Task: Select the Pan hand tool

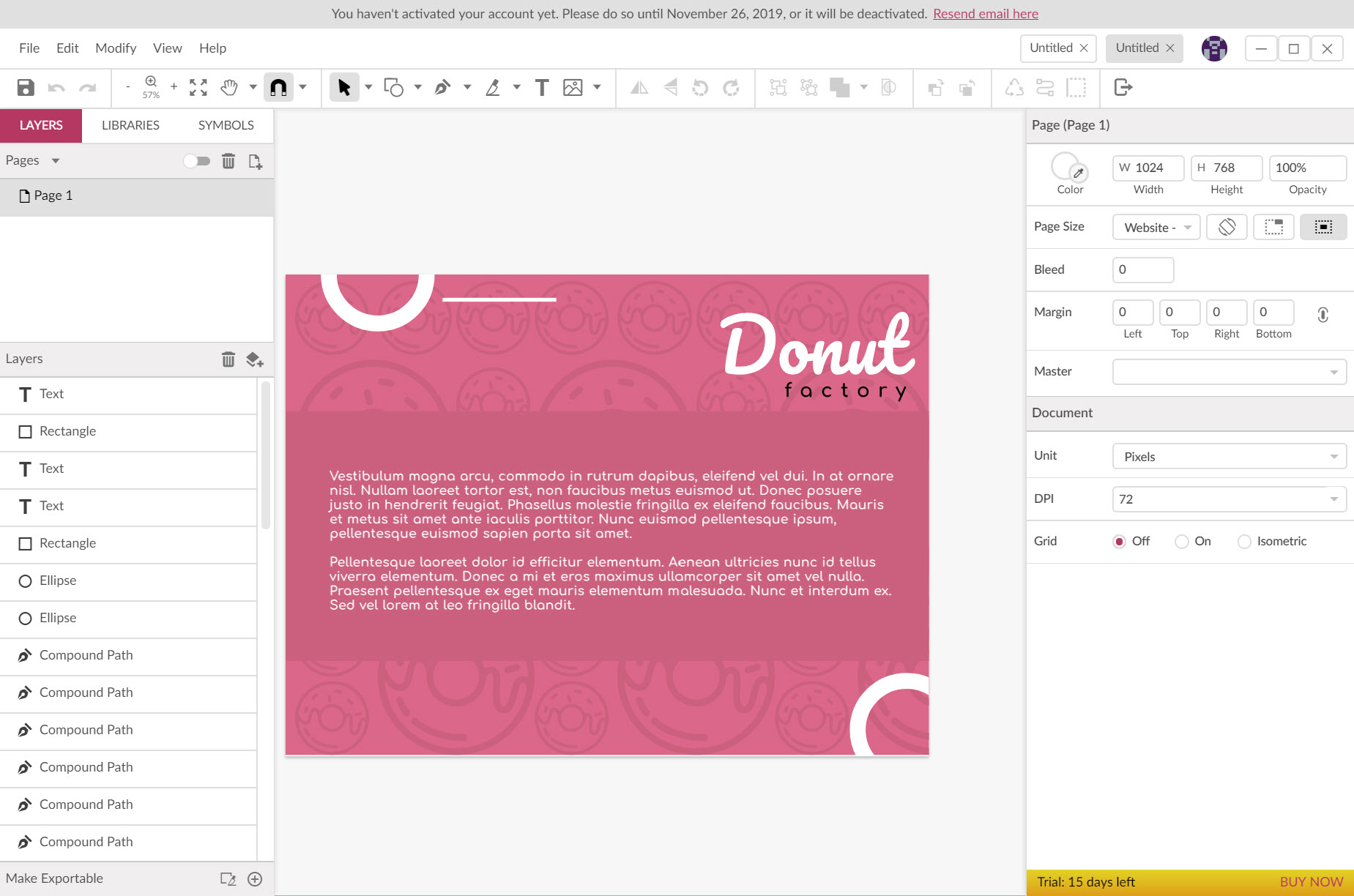Action: point(229,88)
